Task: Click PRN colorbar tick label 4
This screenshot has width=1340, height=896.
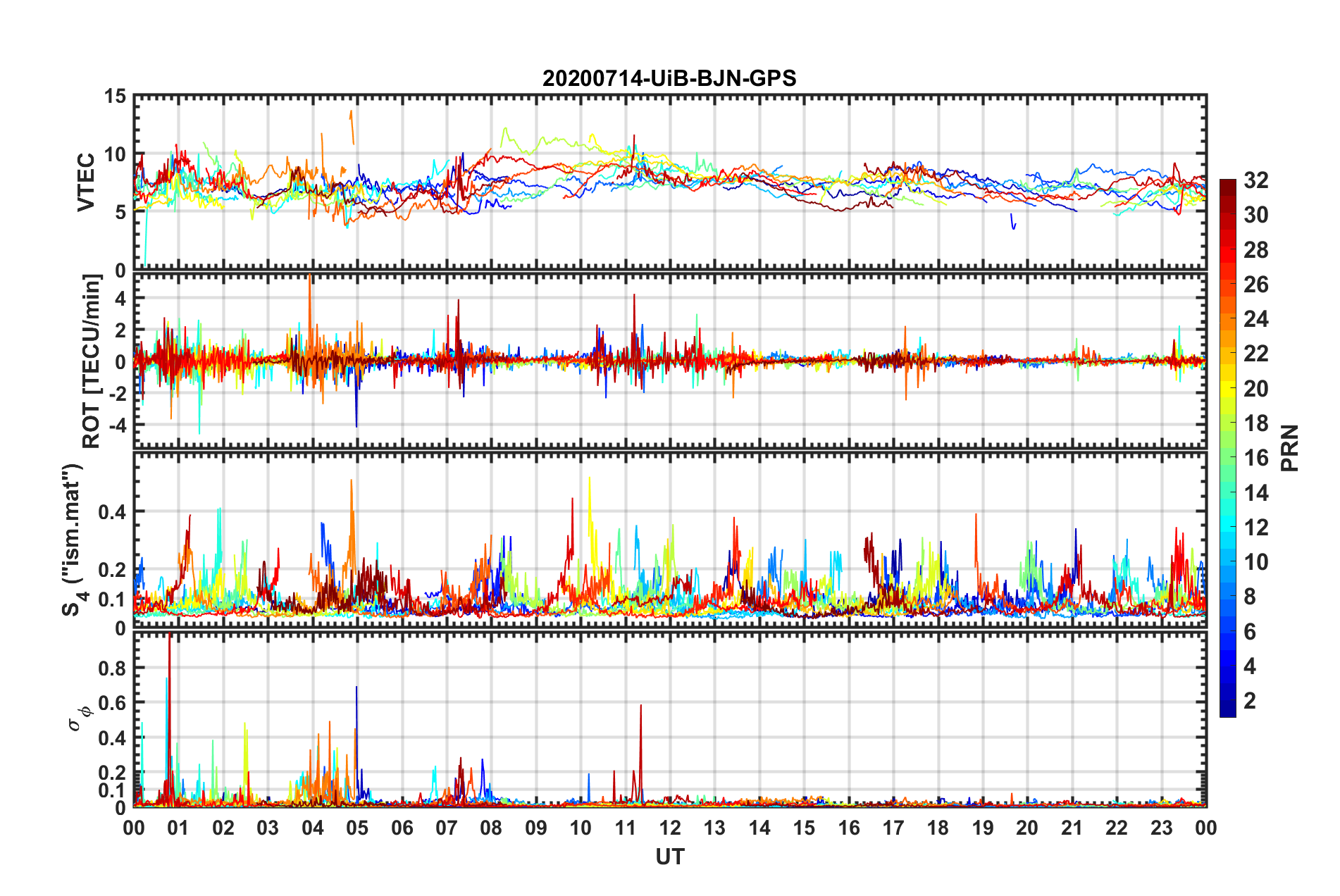Action: (1250, 666)
